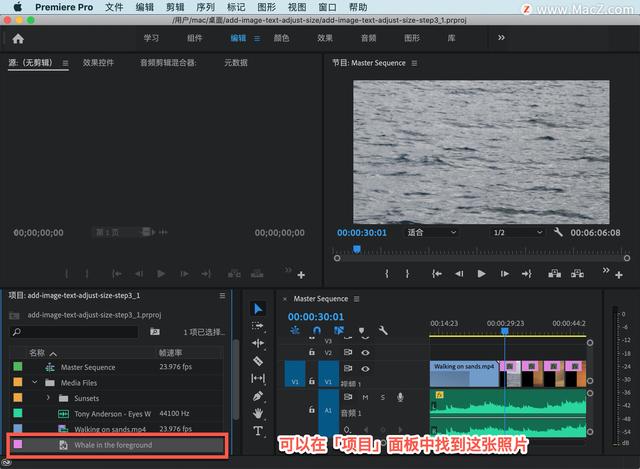Expand the Sunsets bin
This screenshot has width=640, height=469.
coord(48,398)
